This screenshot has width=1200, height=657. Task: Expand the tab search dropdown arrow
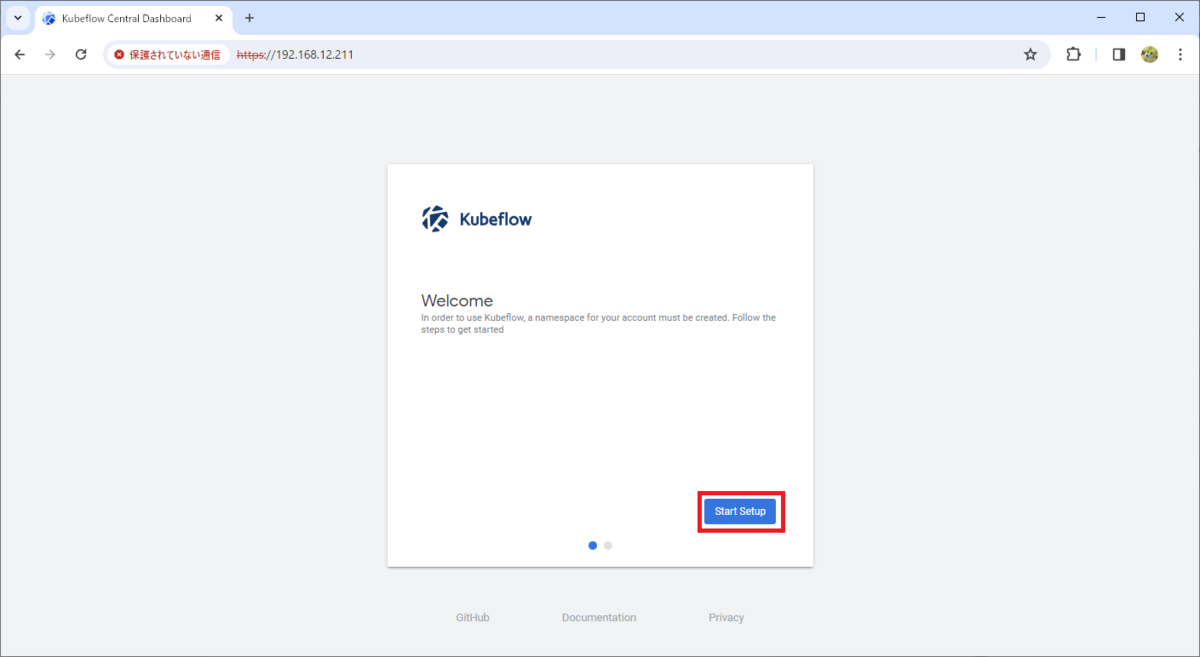click(17, 18)
